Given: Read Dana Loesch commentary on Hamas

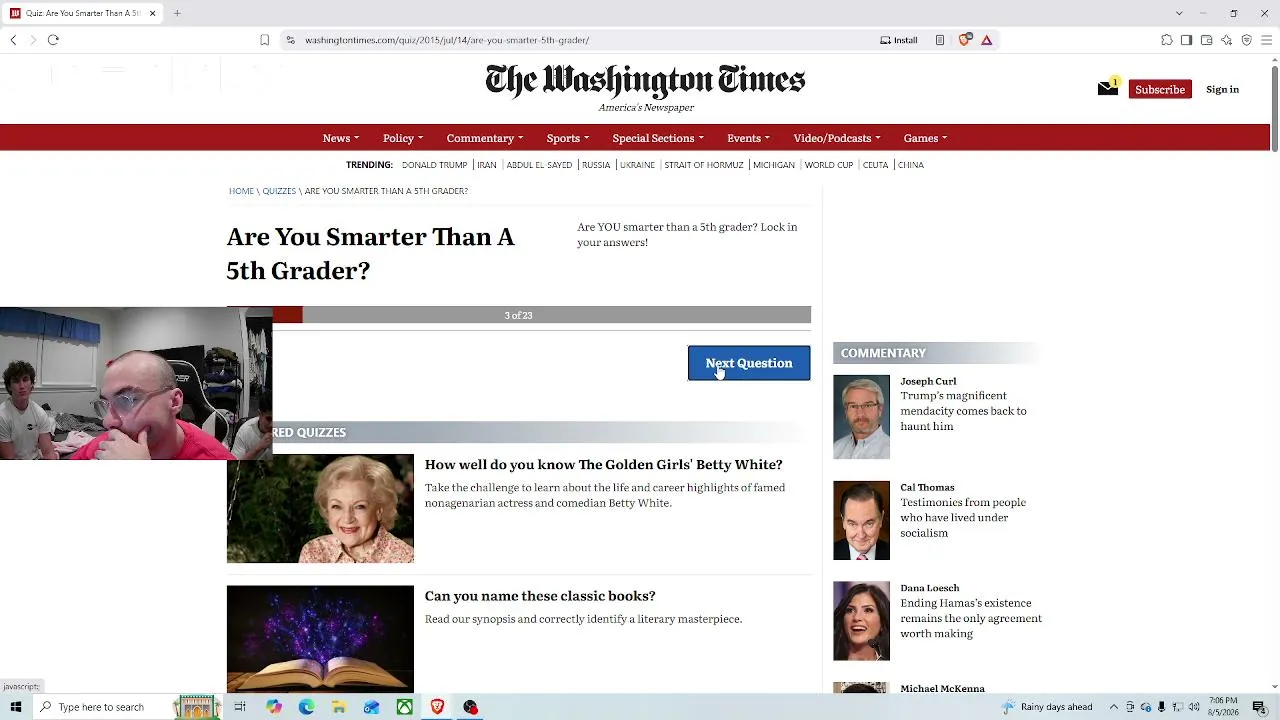Looking at the screenshot, I should 971,618.
